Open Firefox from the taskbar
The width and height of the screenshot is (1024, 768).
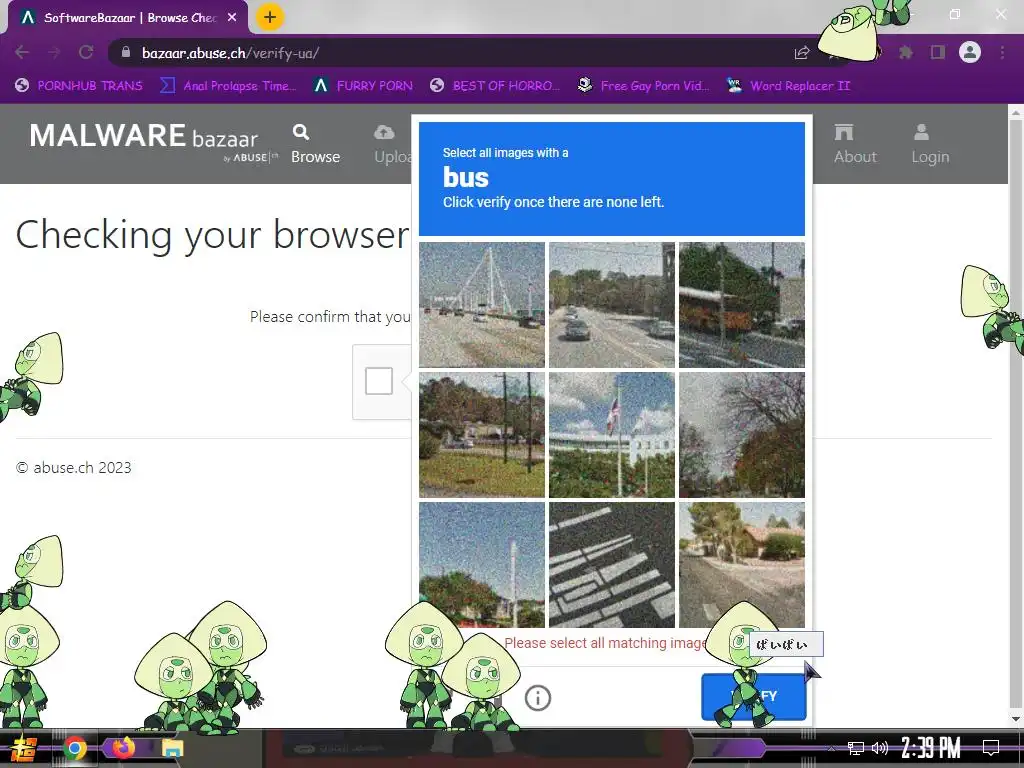coord(123,748)
